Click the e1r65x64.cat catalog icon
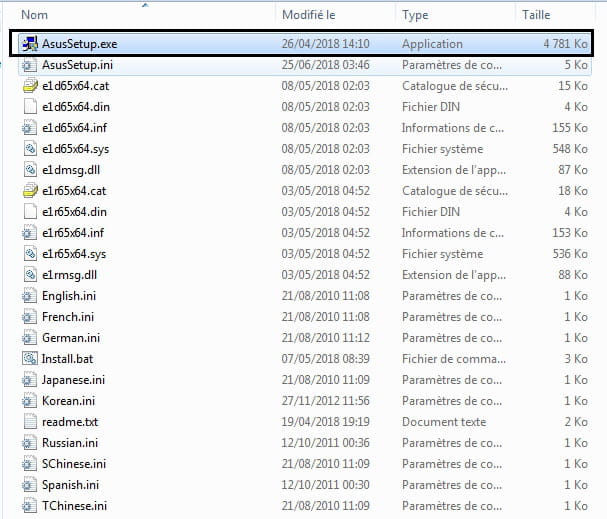607x519 pixels. pyautogui.click(x=30, y=191)
